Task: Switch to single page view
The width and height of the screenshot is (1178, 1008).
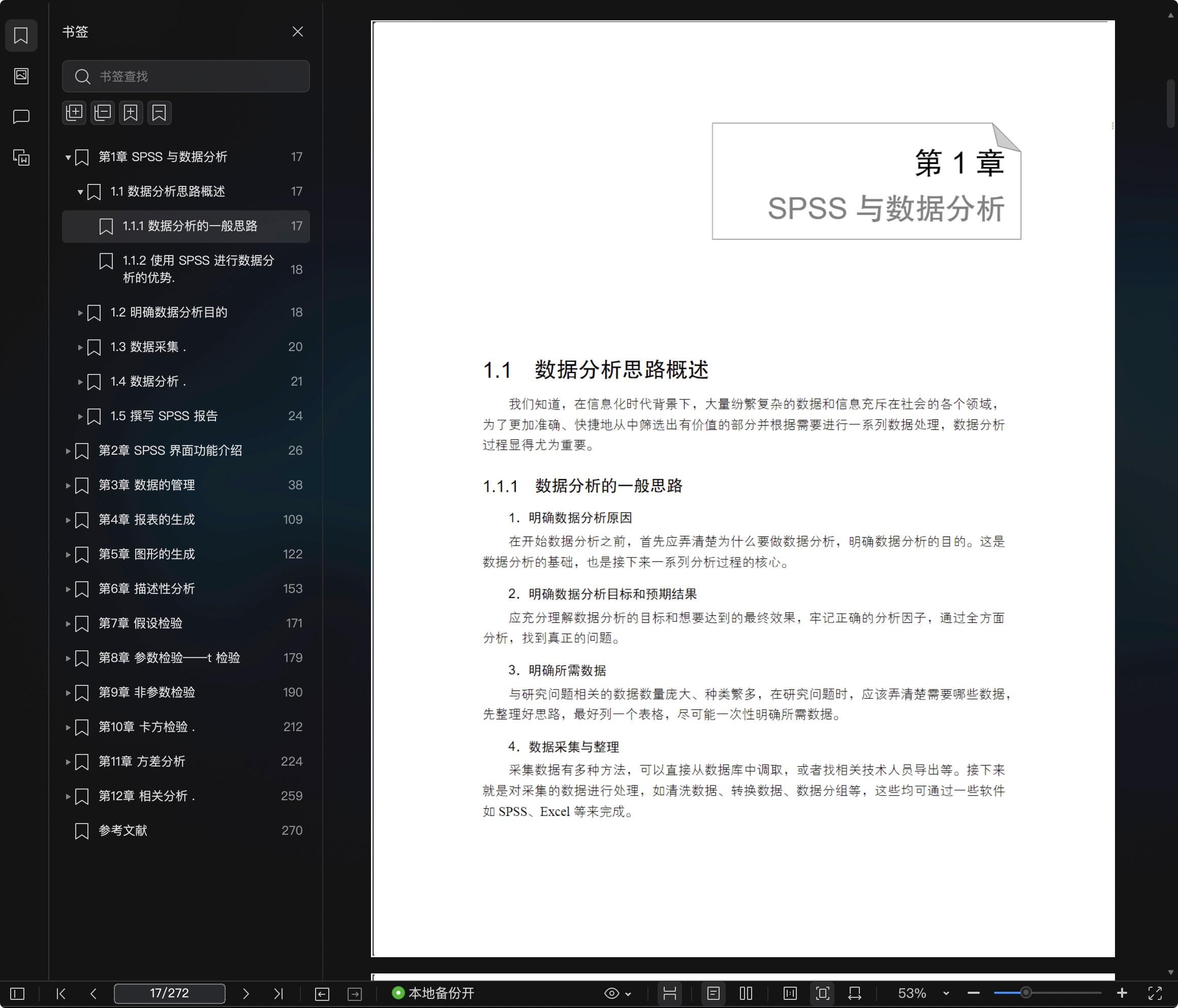Action: 713,993
